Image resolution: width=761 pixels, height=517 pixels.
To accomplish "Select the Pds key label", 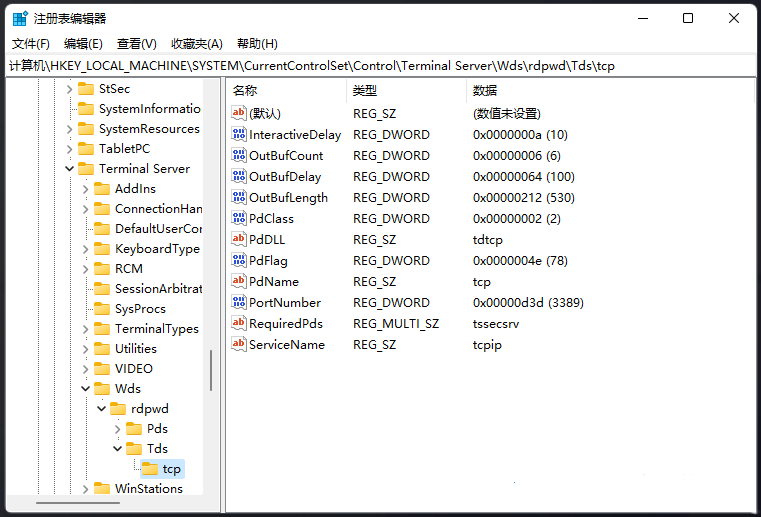I will tap(157, 429).
